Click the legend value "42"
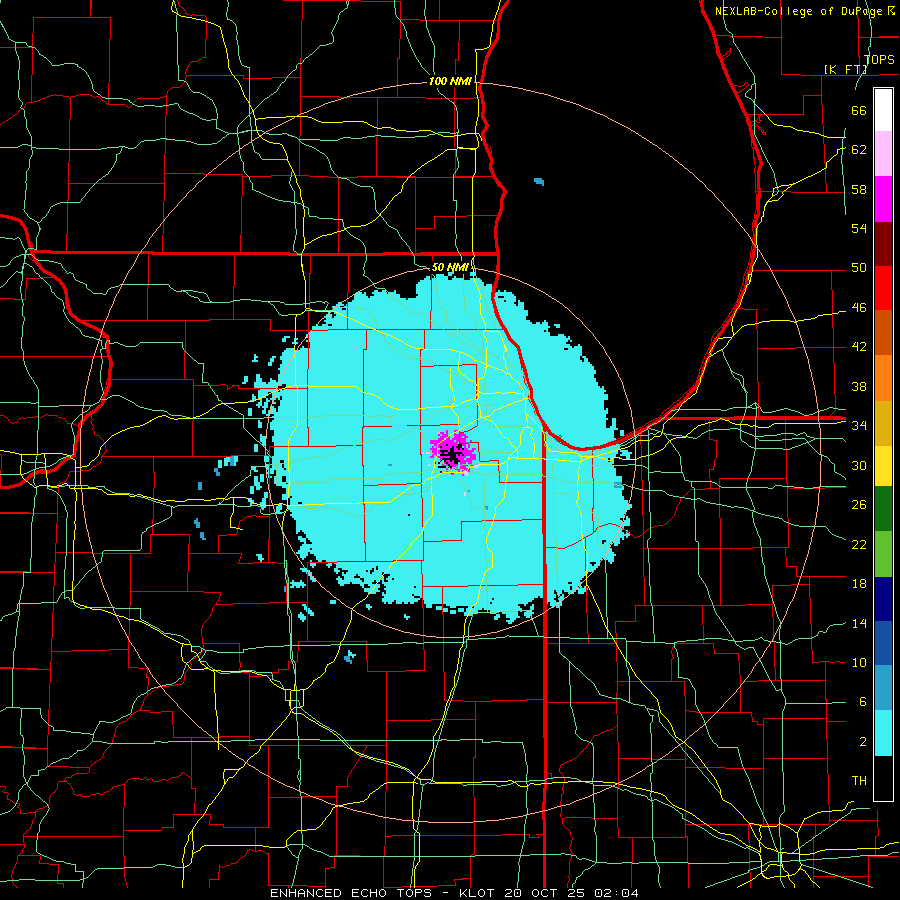Screen dimensions: 900x900 pyautogui.click(x=859, y=347)
